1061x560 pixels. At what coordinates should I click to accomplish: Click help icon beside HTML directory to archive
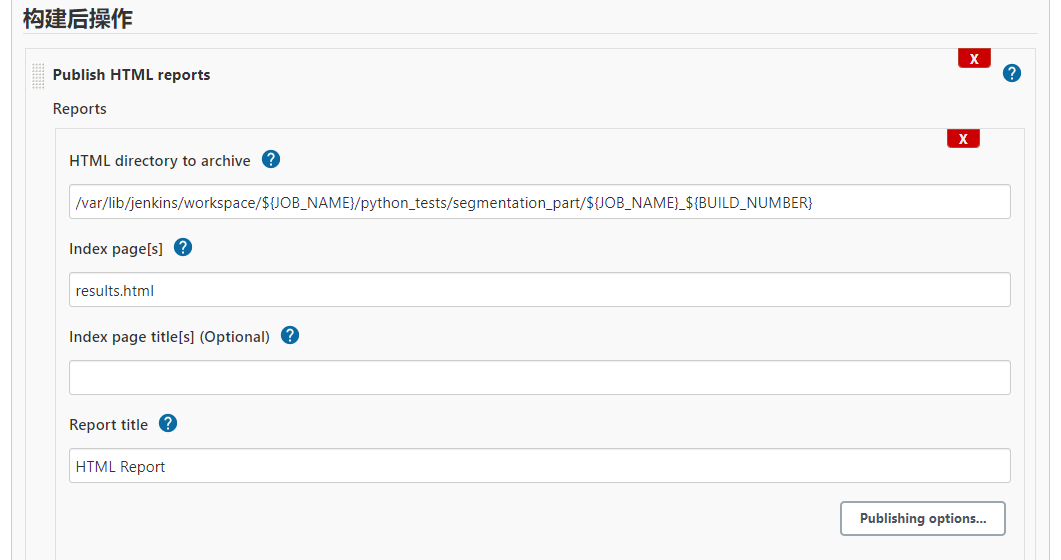coord(270,159)
